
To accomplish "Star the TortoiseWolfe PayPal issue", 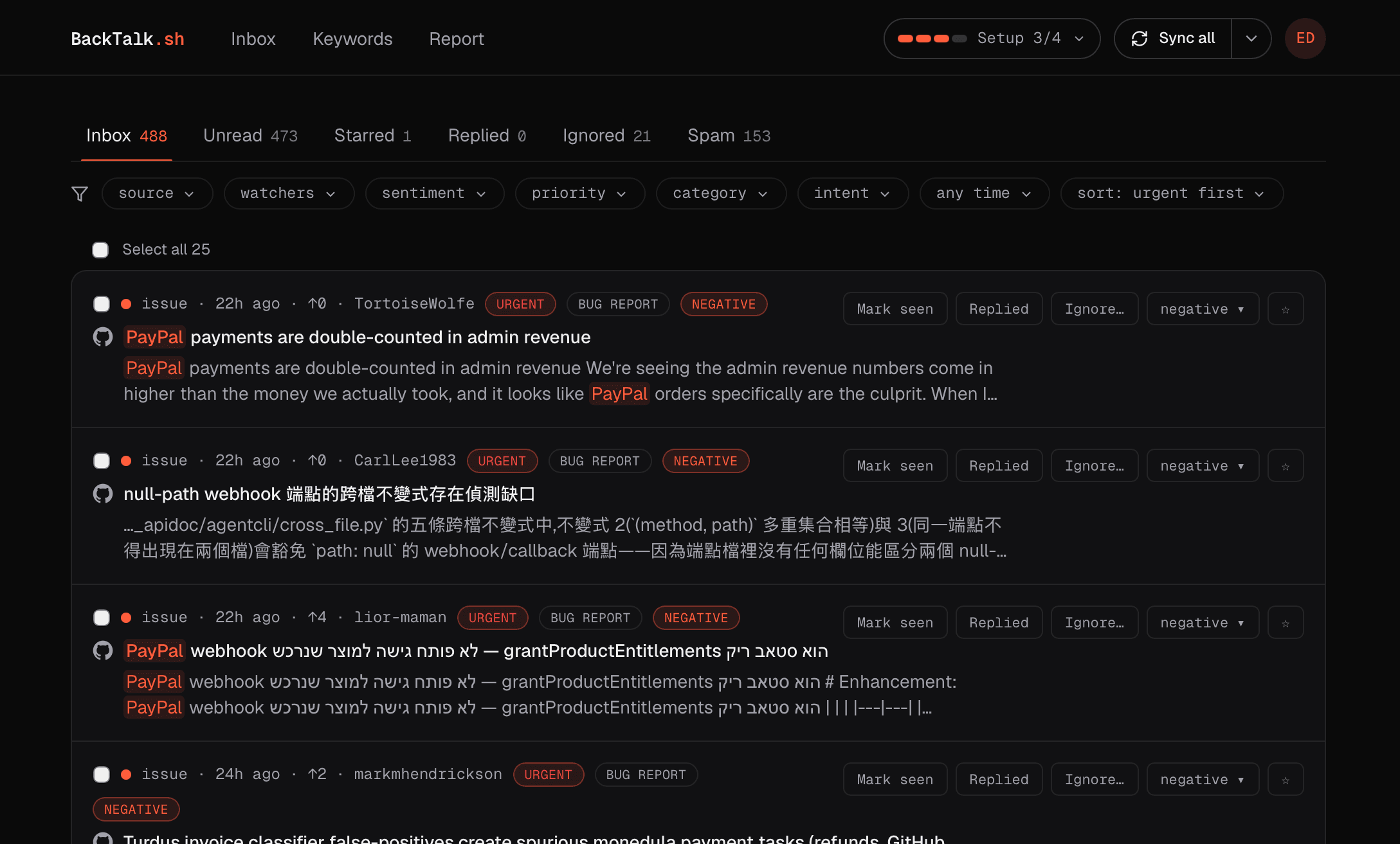I will (1286, 309).
